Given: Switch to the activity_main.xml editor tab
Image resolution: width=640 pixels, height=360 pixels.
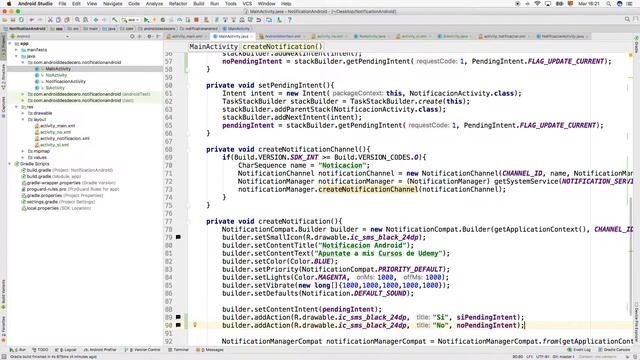Looking at the screenshot, I should coord(187,36).
